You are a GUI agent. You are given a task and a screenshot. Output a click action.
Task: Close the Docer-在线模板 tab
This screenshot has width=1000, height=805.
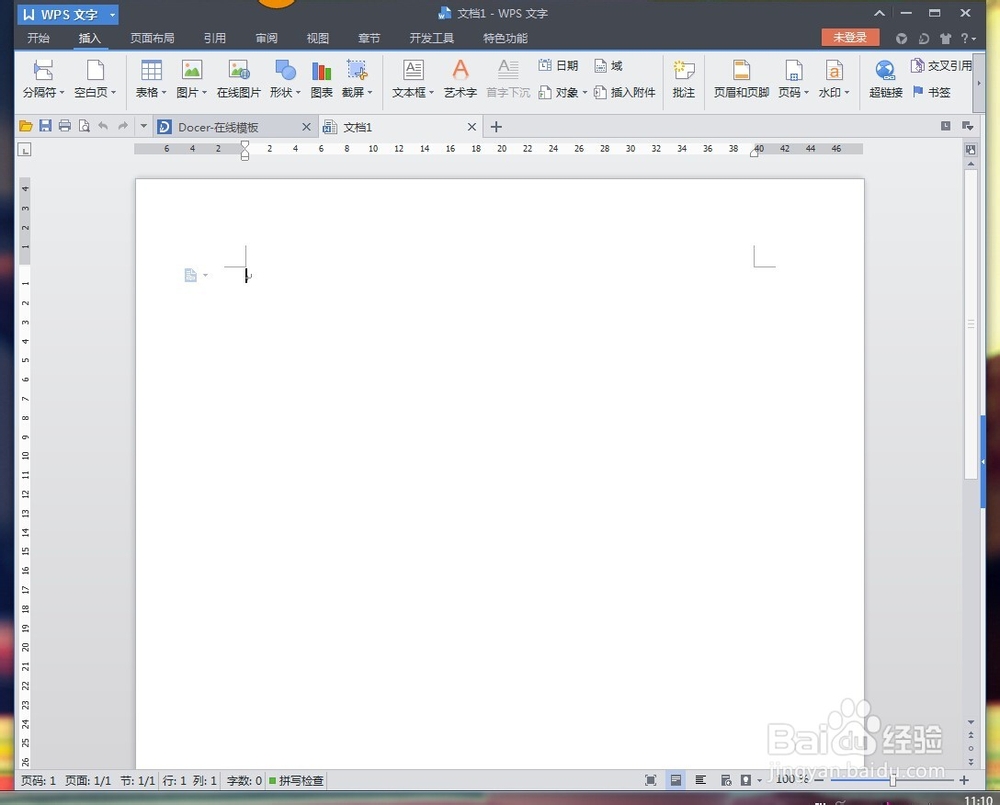tap(306, 127)
